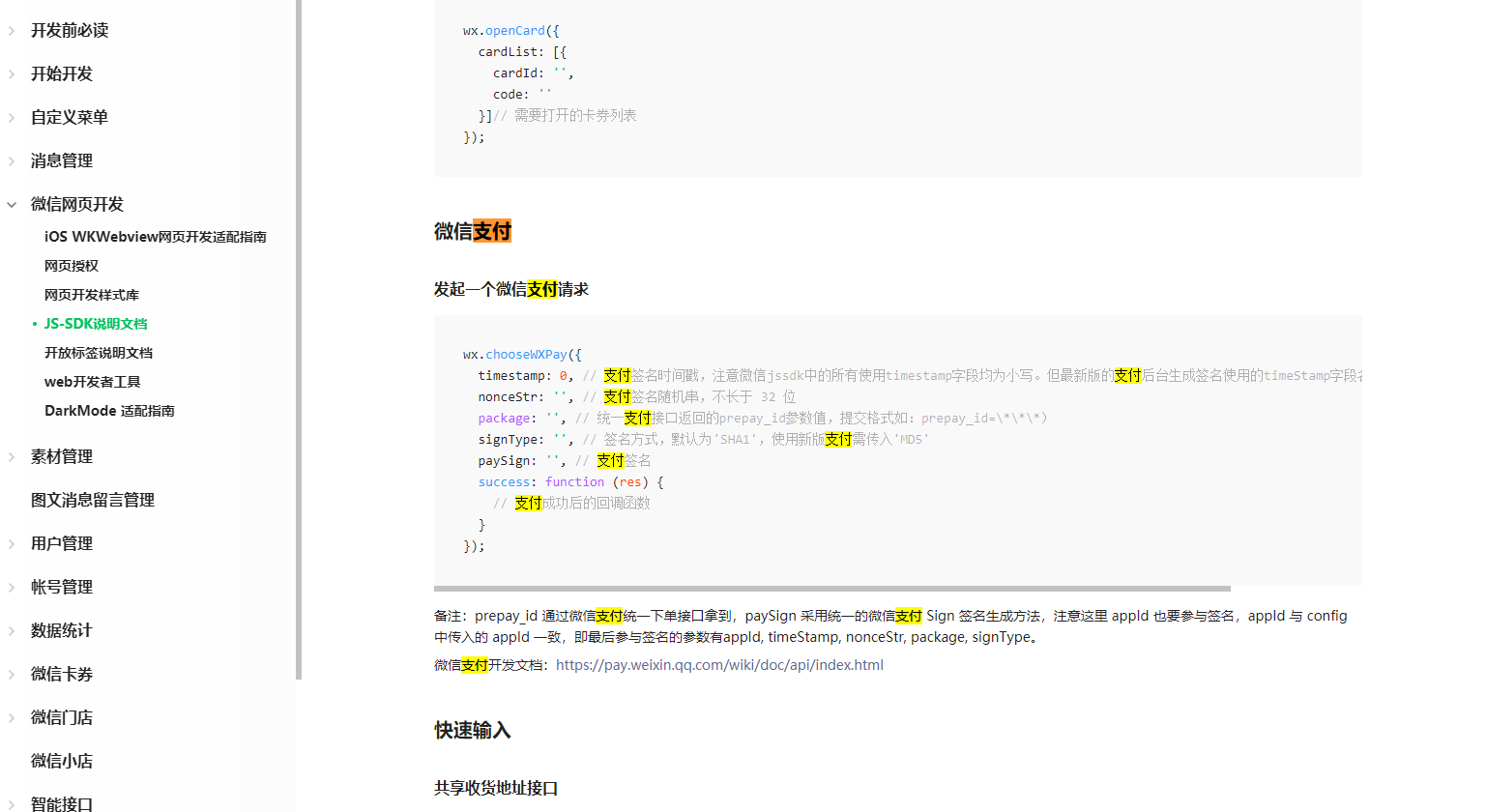This screenshot has height=812, width=1486.
Task: Open the pay.weixin.qq.com API documentation link
Action: pos(719,665)
